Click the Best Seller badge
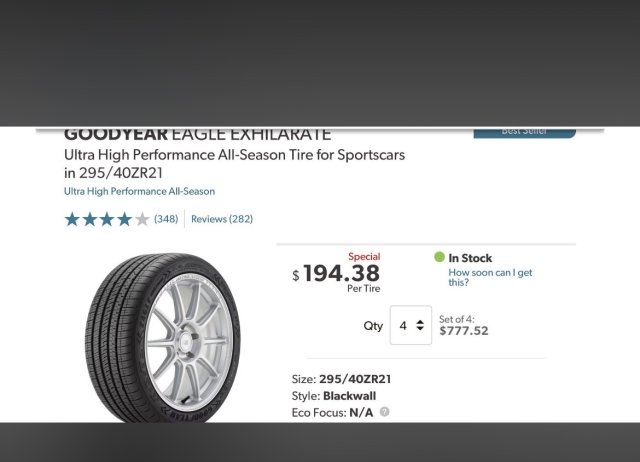 [x=524, y=131]
